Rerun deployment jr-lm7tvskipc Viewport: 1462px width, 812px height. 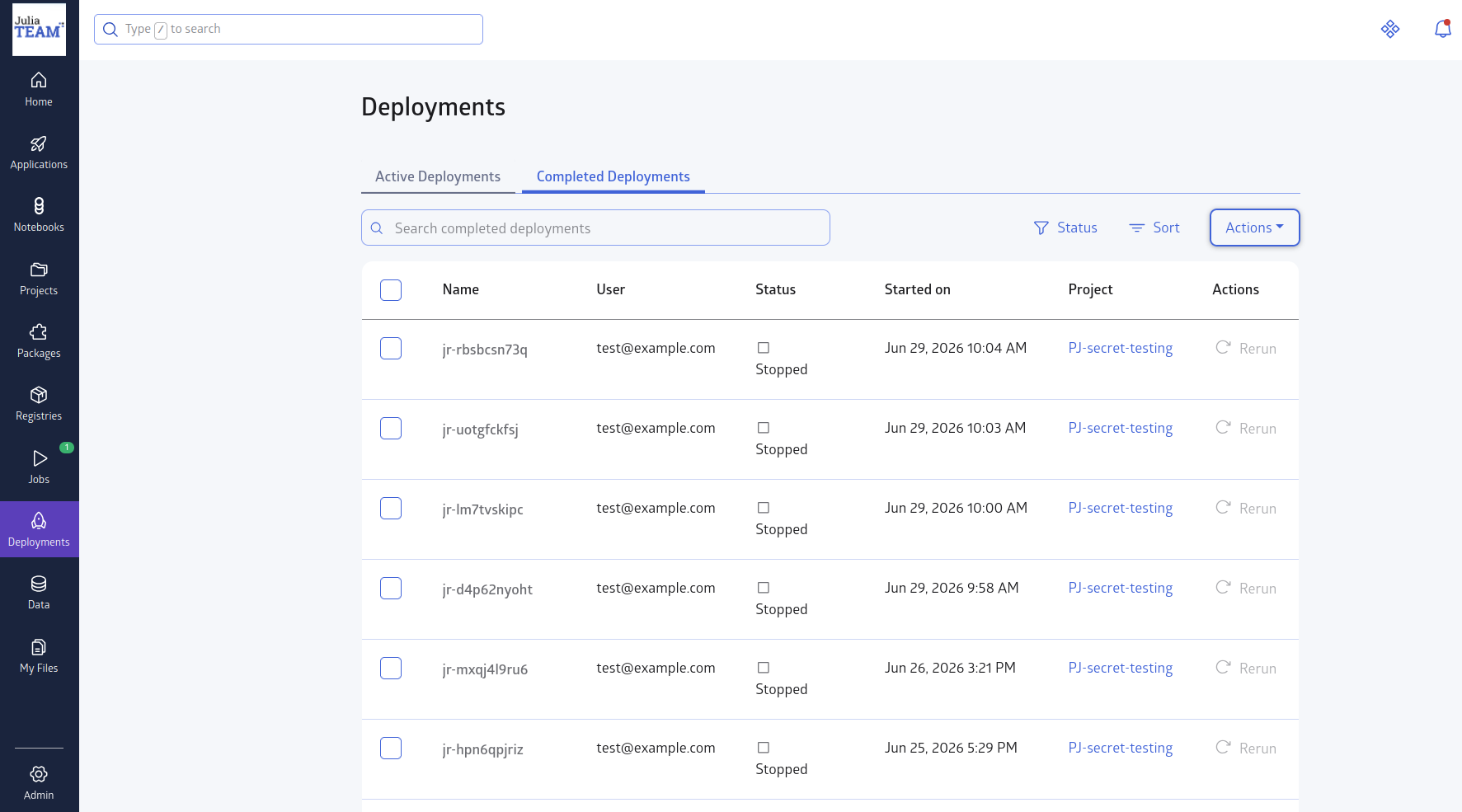coord(1246,509)
